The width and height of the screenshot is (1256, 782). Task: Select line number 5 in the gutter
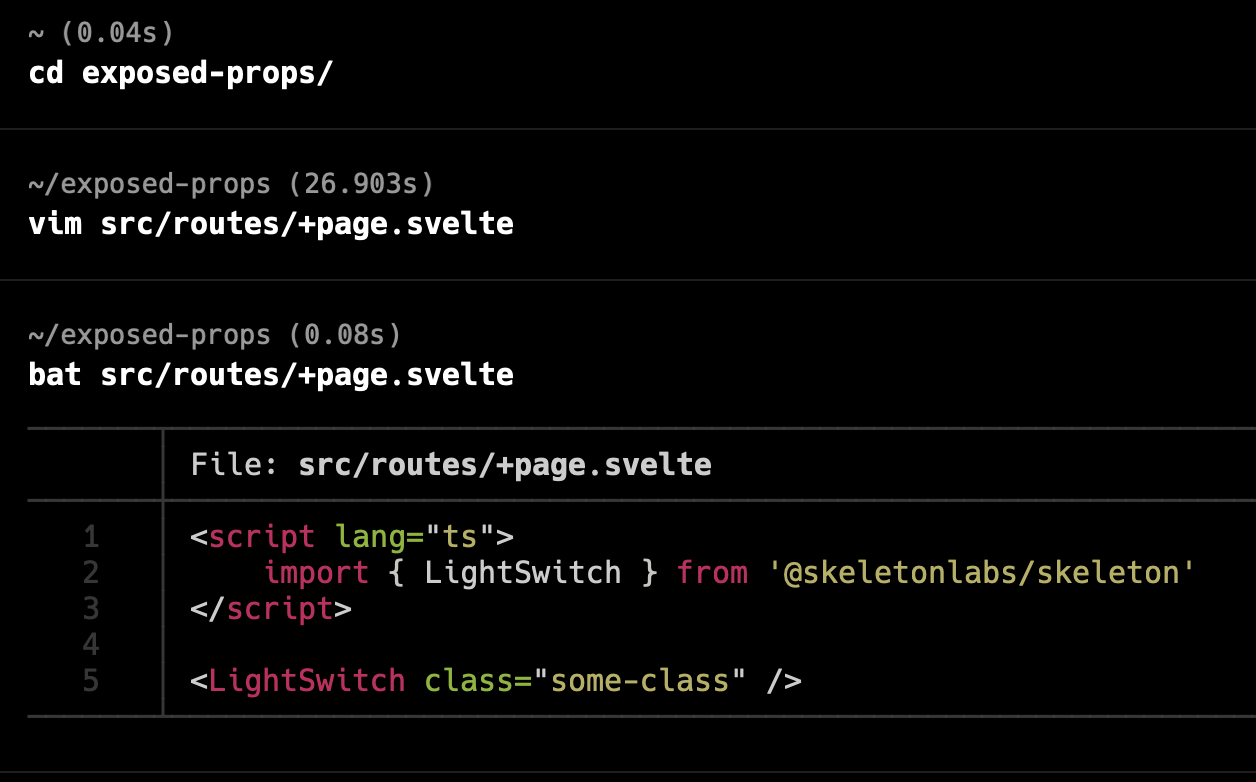click(x=91, y=681)
